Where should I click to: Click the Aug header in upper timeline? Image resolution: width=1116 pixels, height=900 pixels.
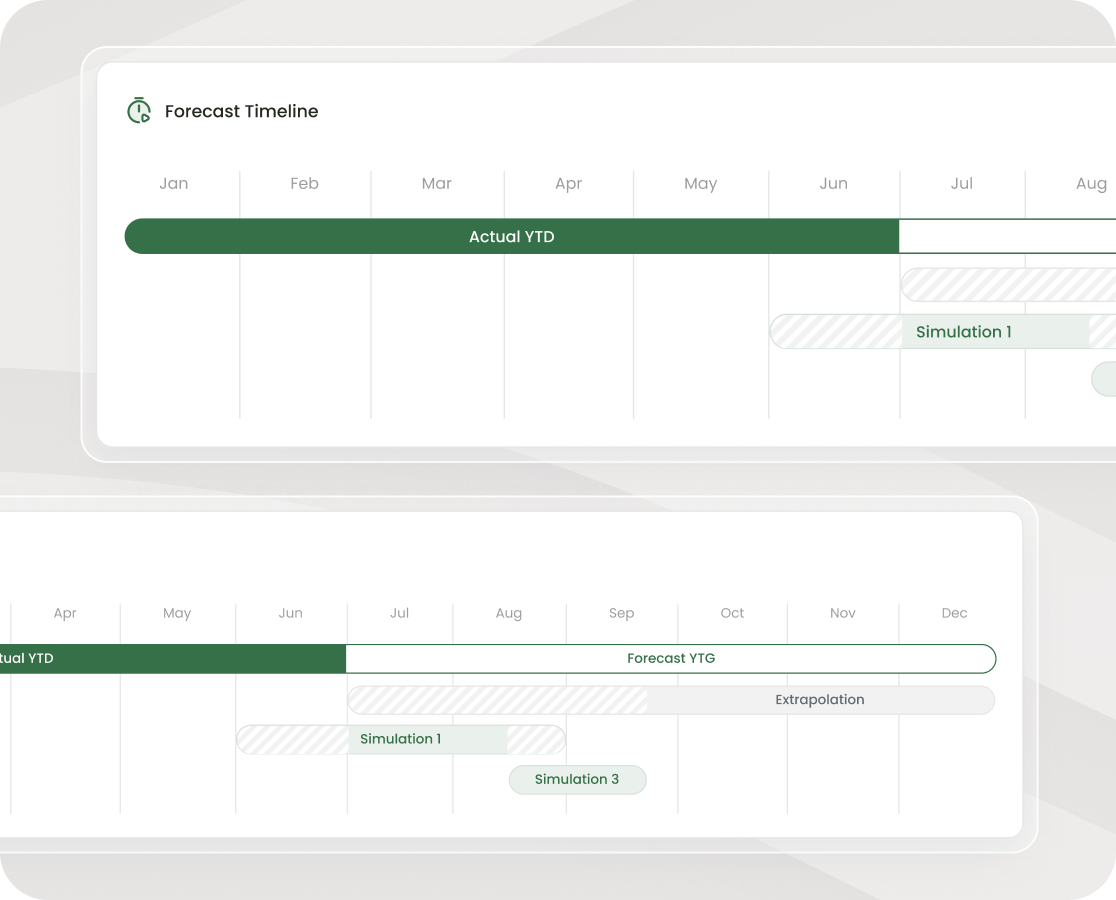tap(1091, 184)
